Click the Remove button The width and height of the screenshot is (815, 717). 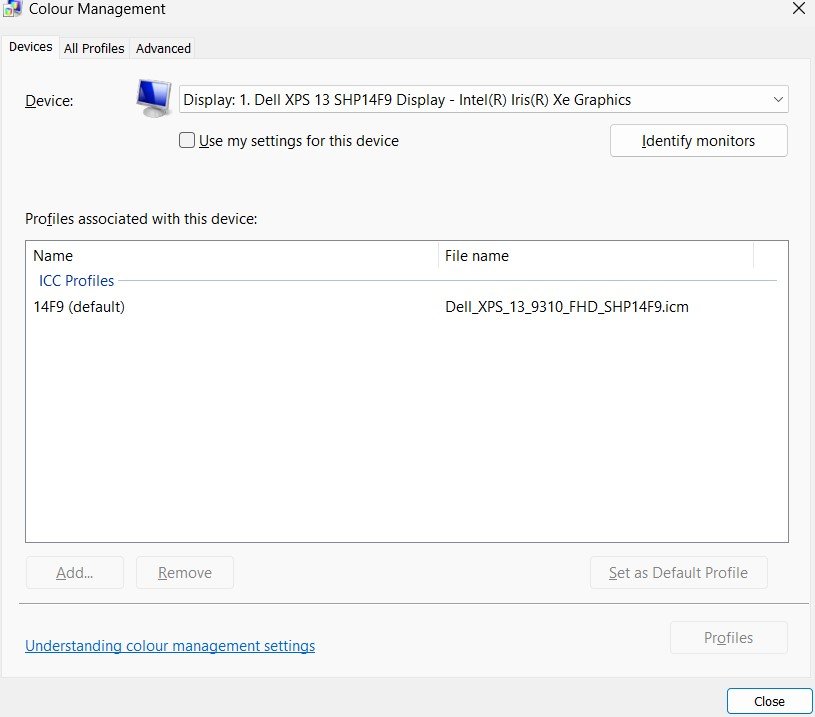point(185,572)
